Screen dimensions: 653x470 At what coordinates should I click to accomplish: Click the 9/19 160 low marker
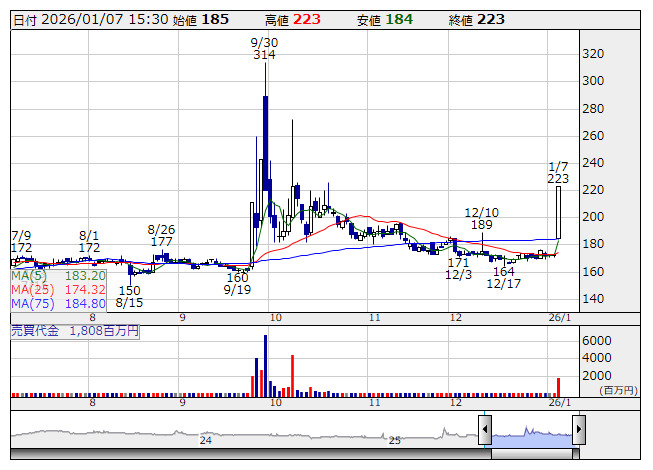pyautogui.click(x=237, y=283)
